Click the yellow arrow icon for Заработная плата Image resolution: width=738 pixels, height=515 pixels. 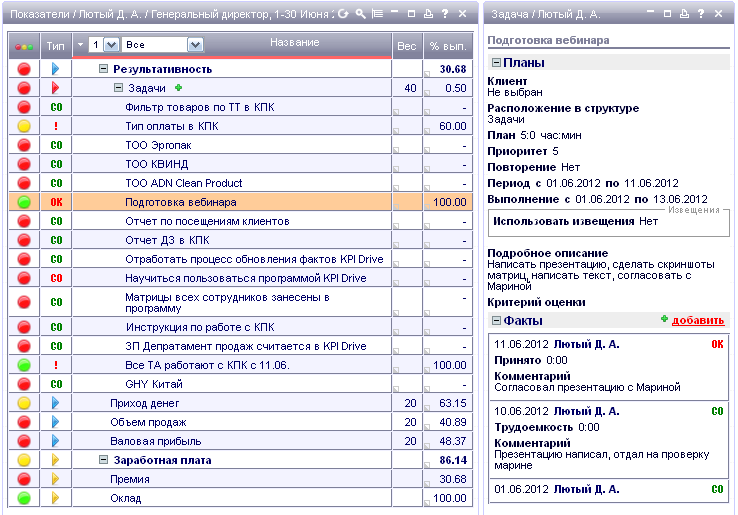click(x=56, y=460)
